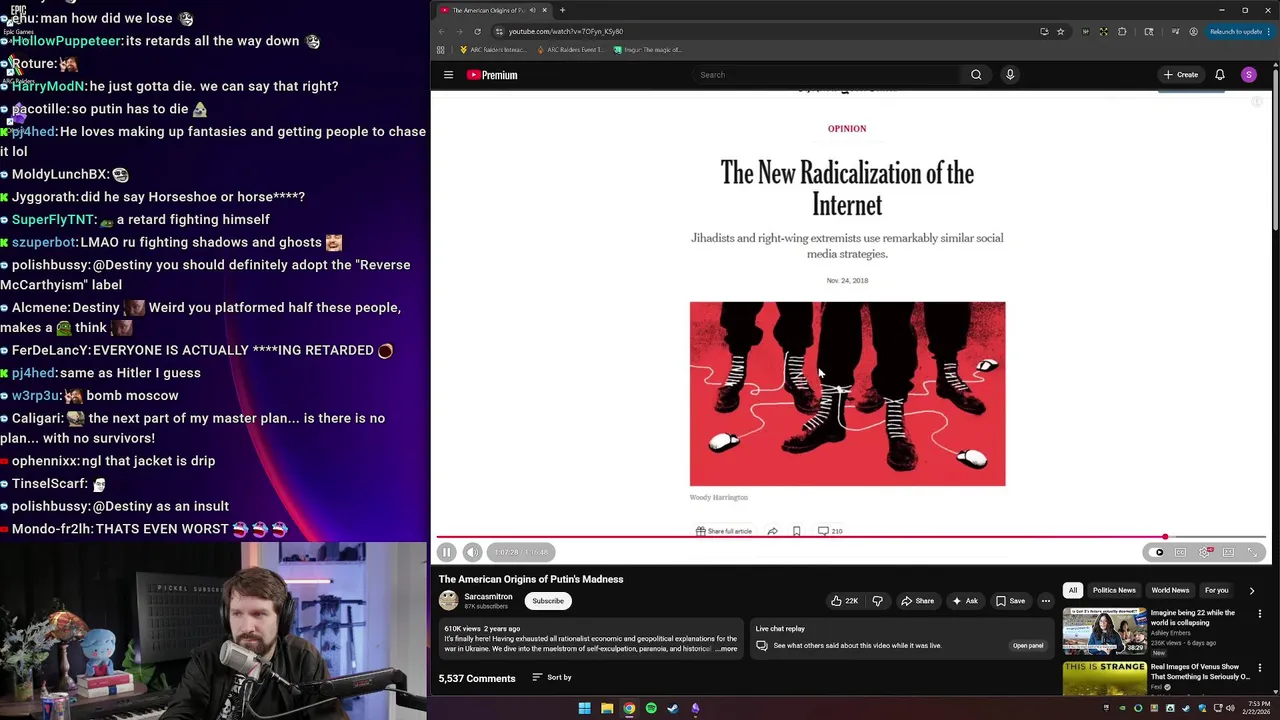The image size is (1280, 720).
Task: Open the Create menu
Action: [x=1180, y=75]
